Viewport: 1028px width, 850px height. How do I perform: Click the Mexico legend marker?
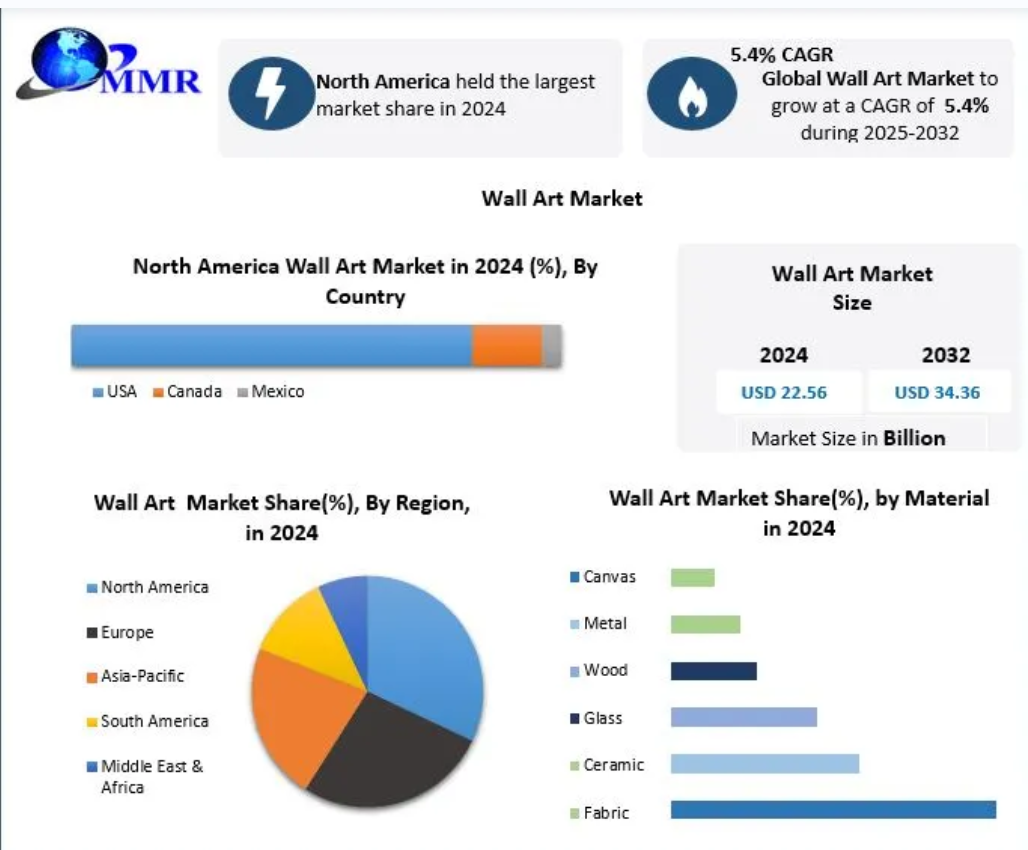(x=242, y=392)
